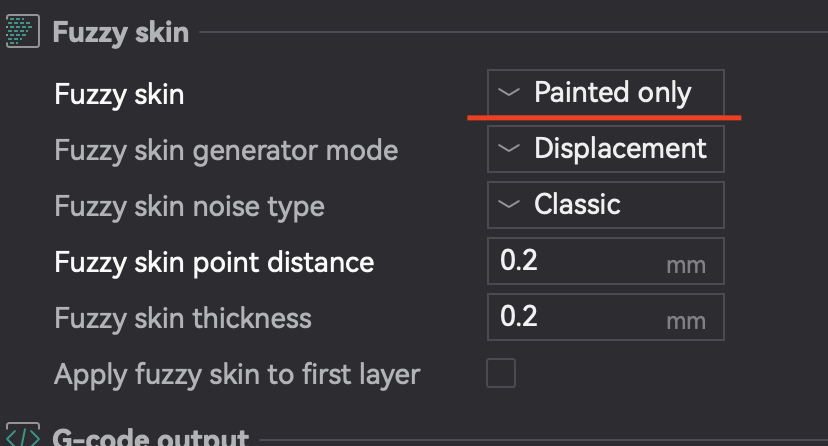Screen dimensions: 828x446
Task: Select the Fuzzy skin section header title
Action: click(x=120, y=32)
